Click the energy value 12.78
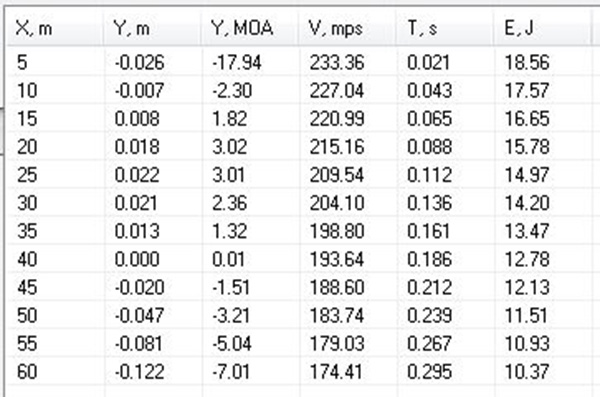 pos(527,259)
